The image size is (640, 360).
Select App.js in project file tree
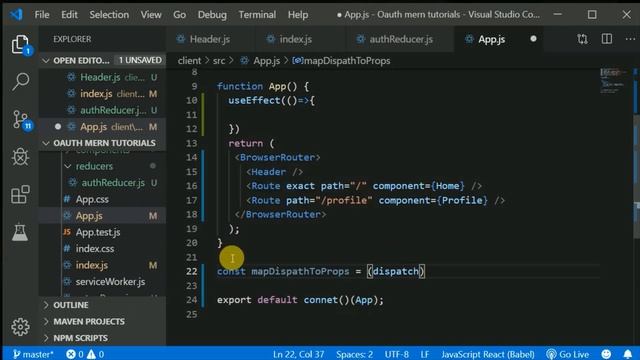pyautogui.click(x=102, y=216)
